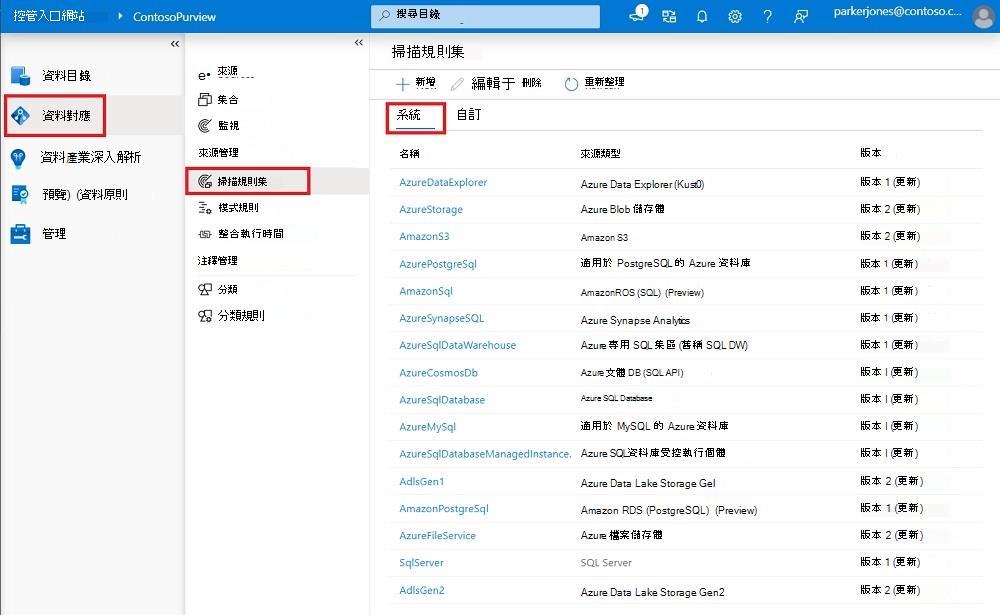Focus the 搜尋目錄 search box

pyautogui.click(x=485, y=16)
